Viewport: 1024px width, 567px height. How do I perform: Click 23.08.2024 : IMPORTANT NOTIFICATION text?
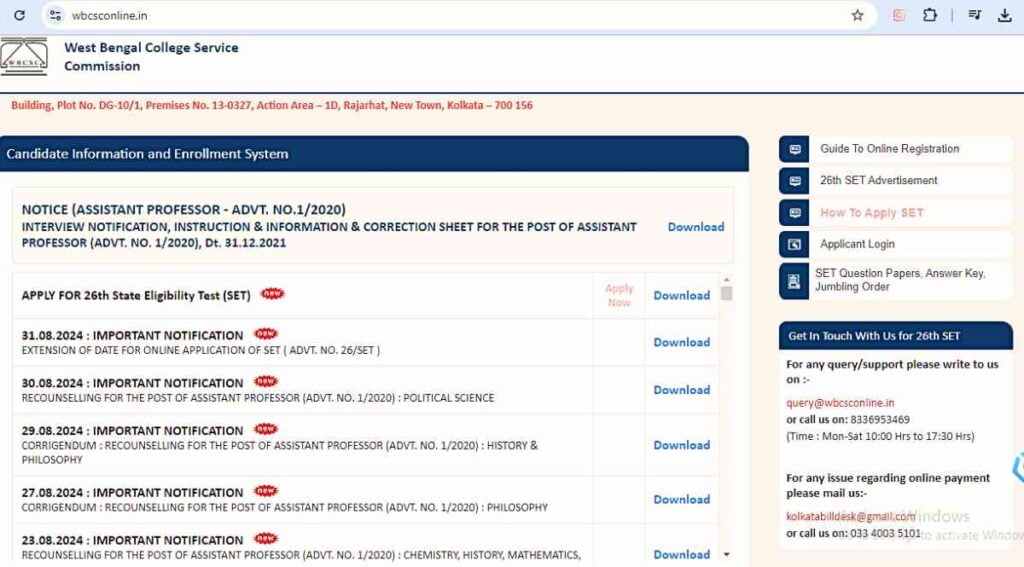pyautogui.click(x=132, y=541)
